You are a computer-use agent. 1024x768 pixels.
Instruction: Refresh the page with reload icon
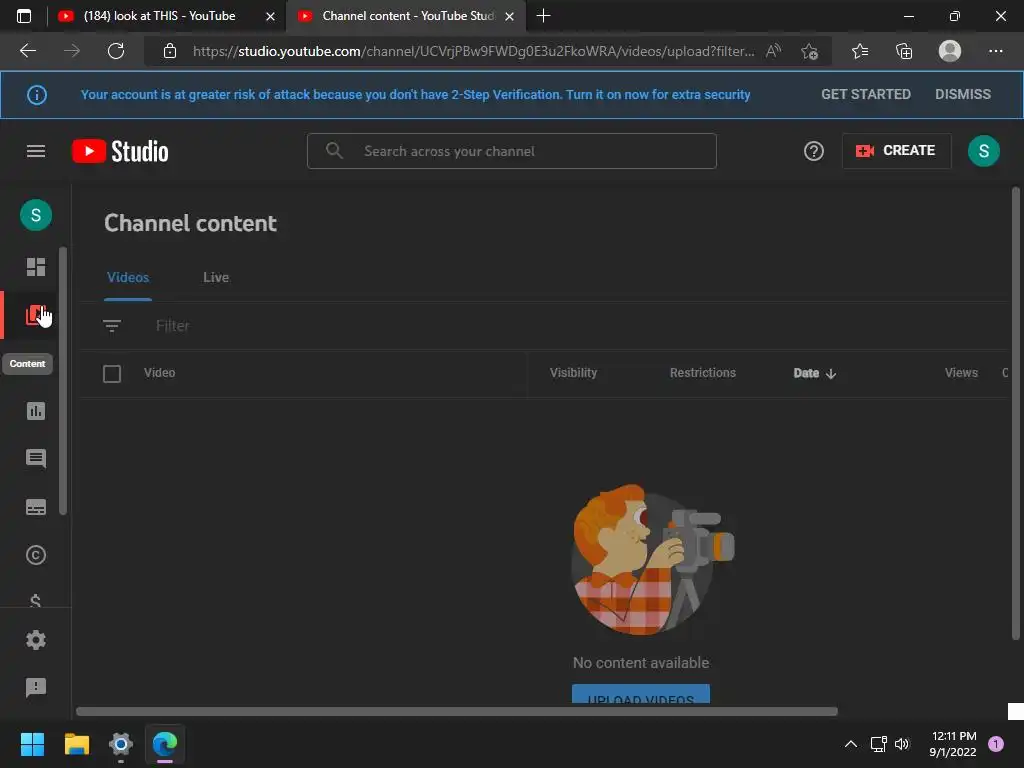tap(116, 51)
